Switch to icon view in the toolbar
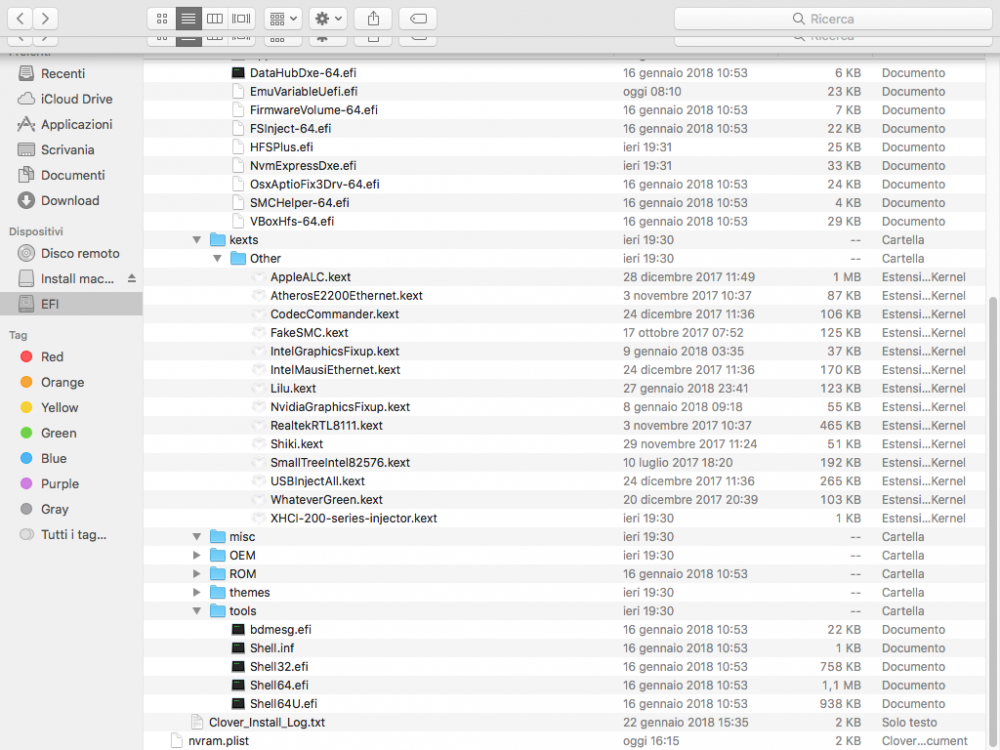1000x750 pixels. click(162, 18)
